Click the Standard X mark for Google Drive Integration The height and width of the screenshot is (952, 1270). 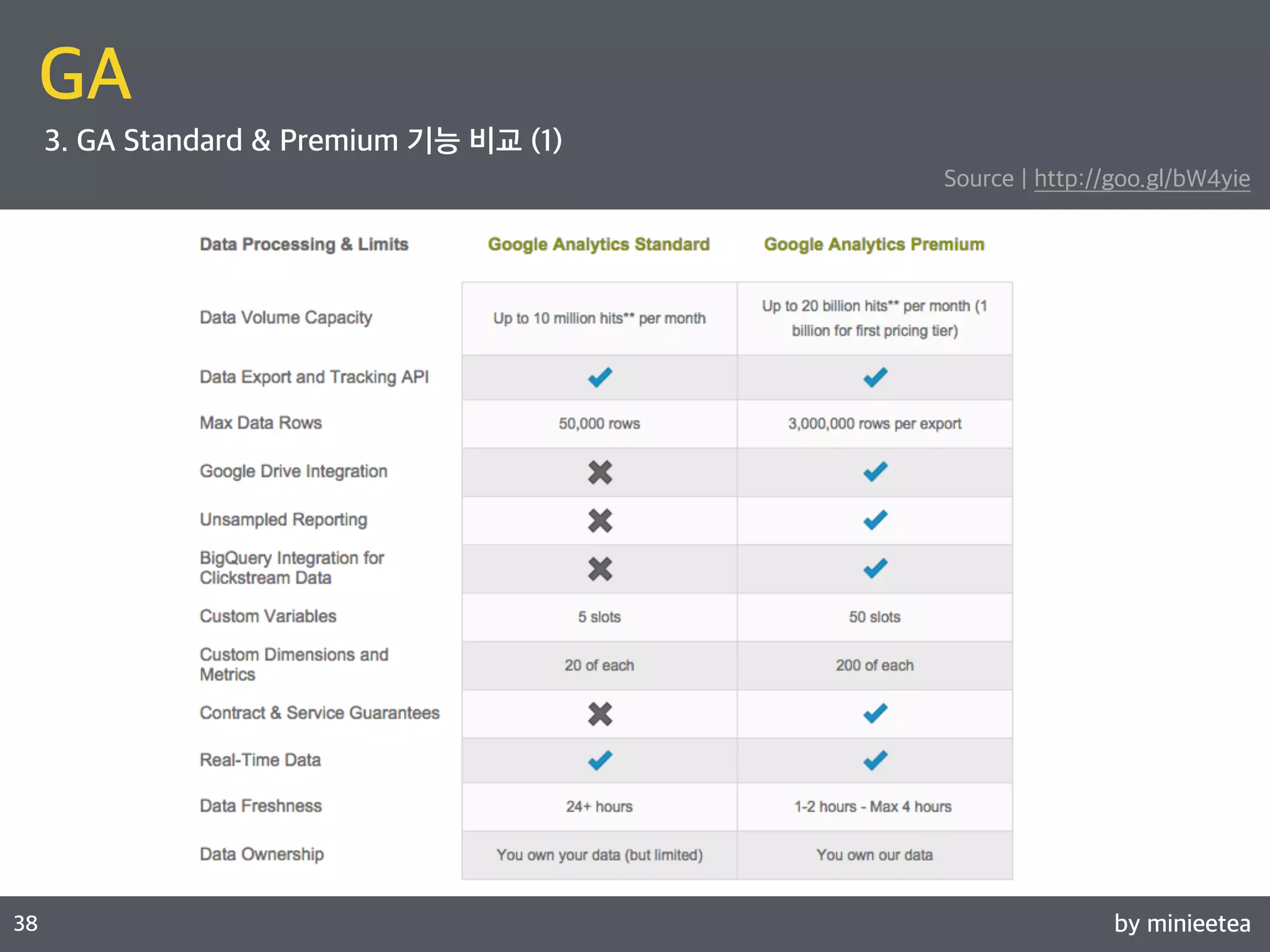(600, 472)
